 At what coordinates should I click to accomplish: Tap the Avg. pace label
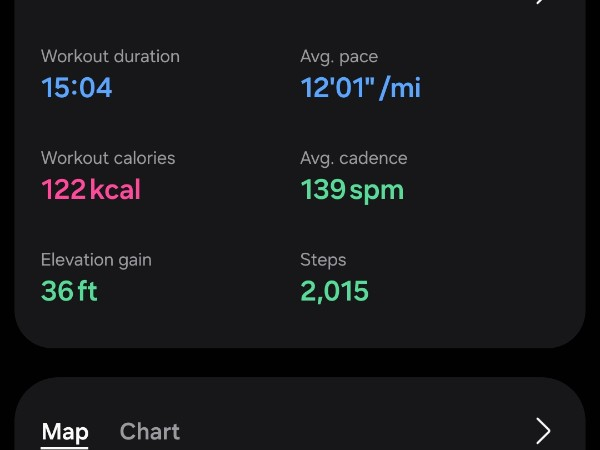339,57
